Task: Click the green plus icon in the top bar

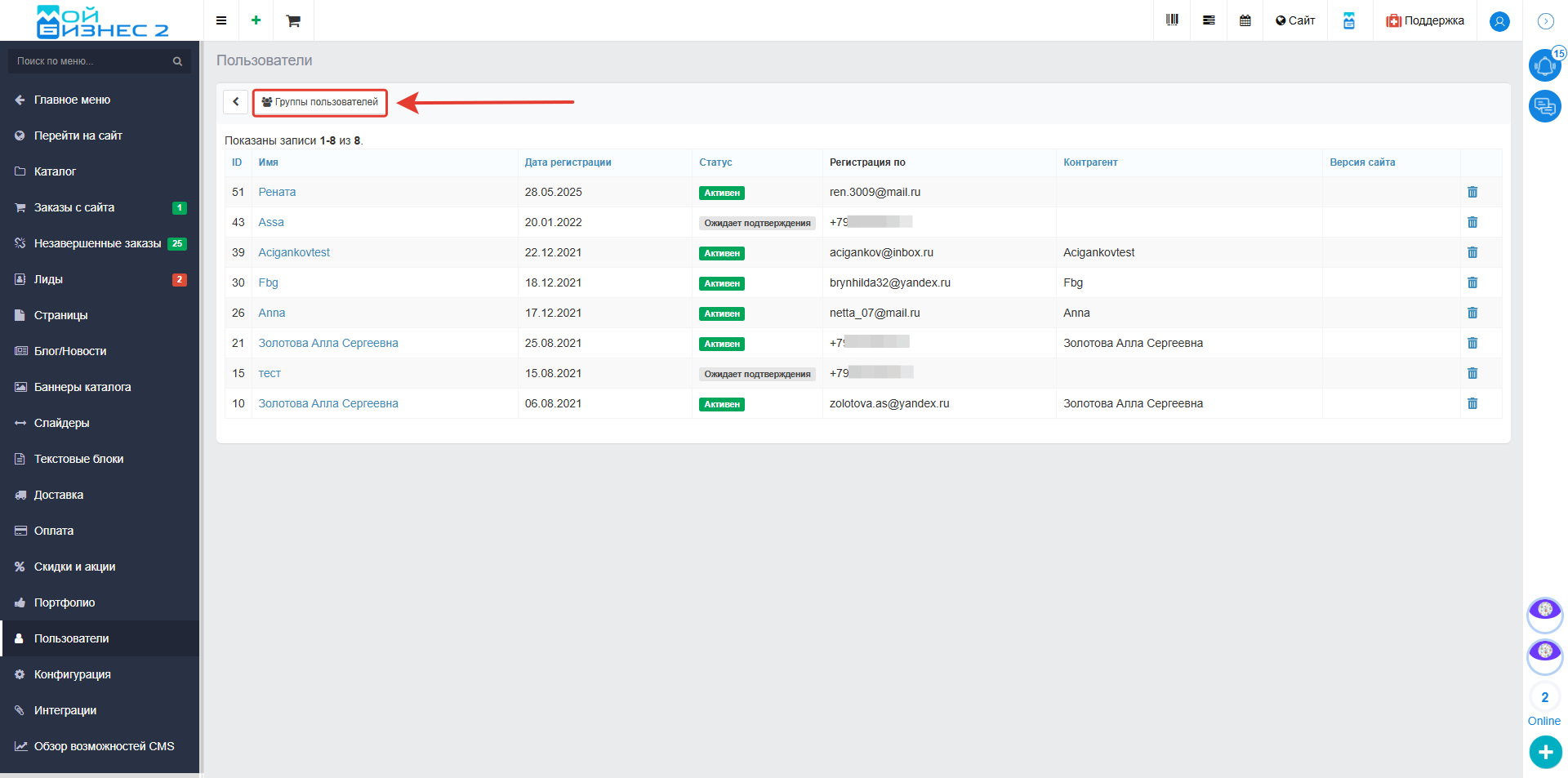Action: 256,20
